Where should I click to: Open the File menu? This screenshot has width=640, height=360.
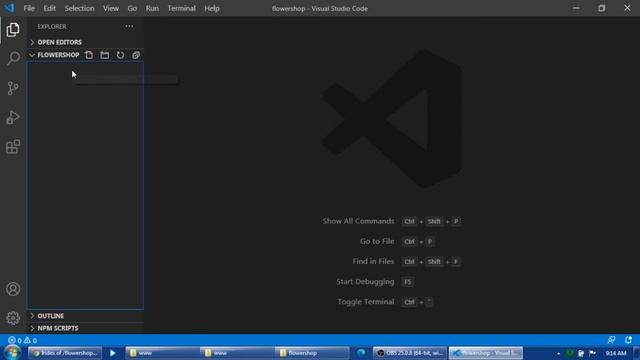tap(29, 8)
